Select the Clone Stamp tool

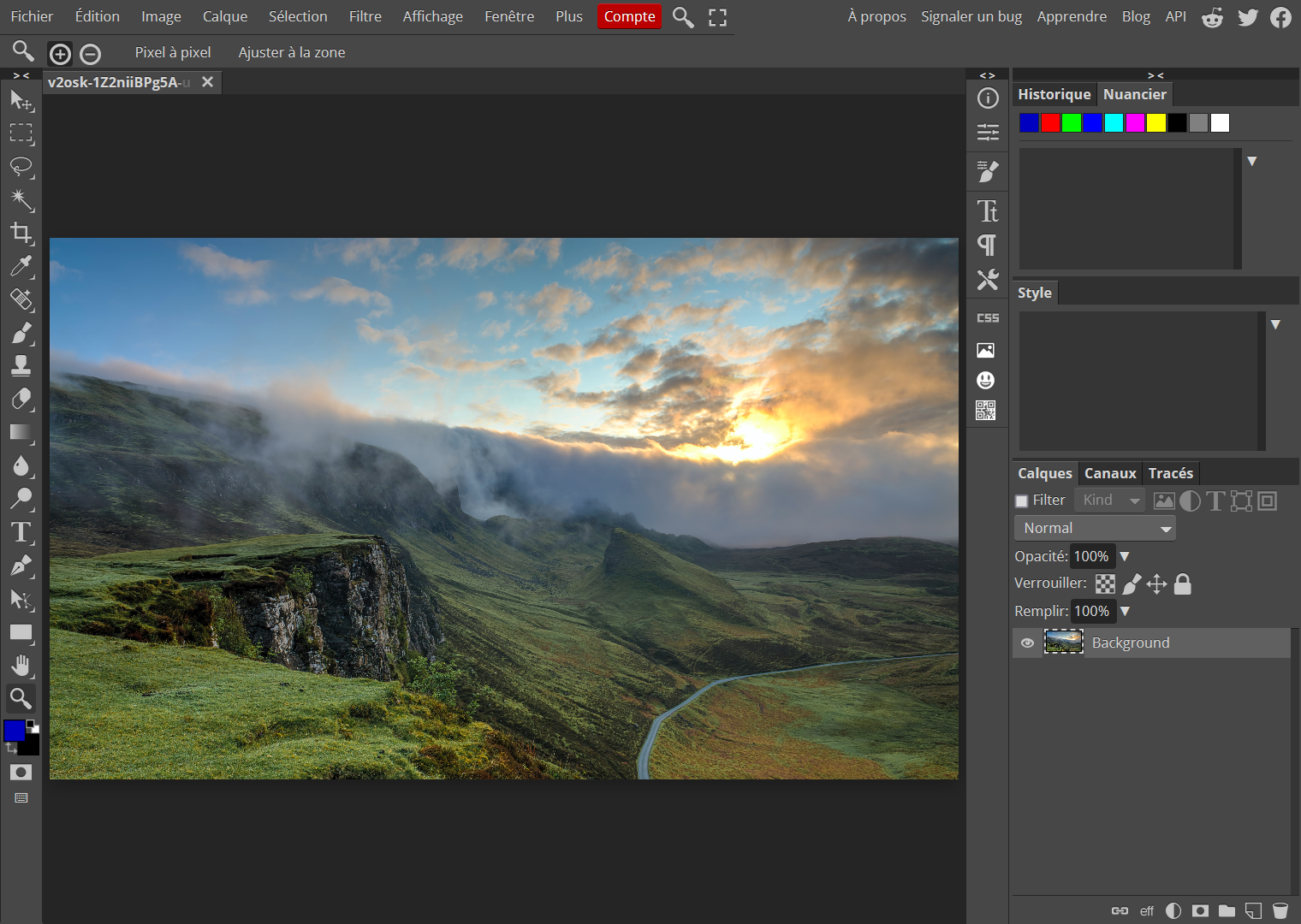21,365
